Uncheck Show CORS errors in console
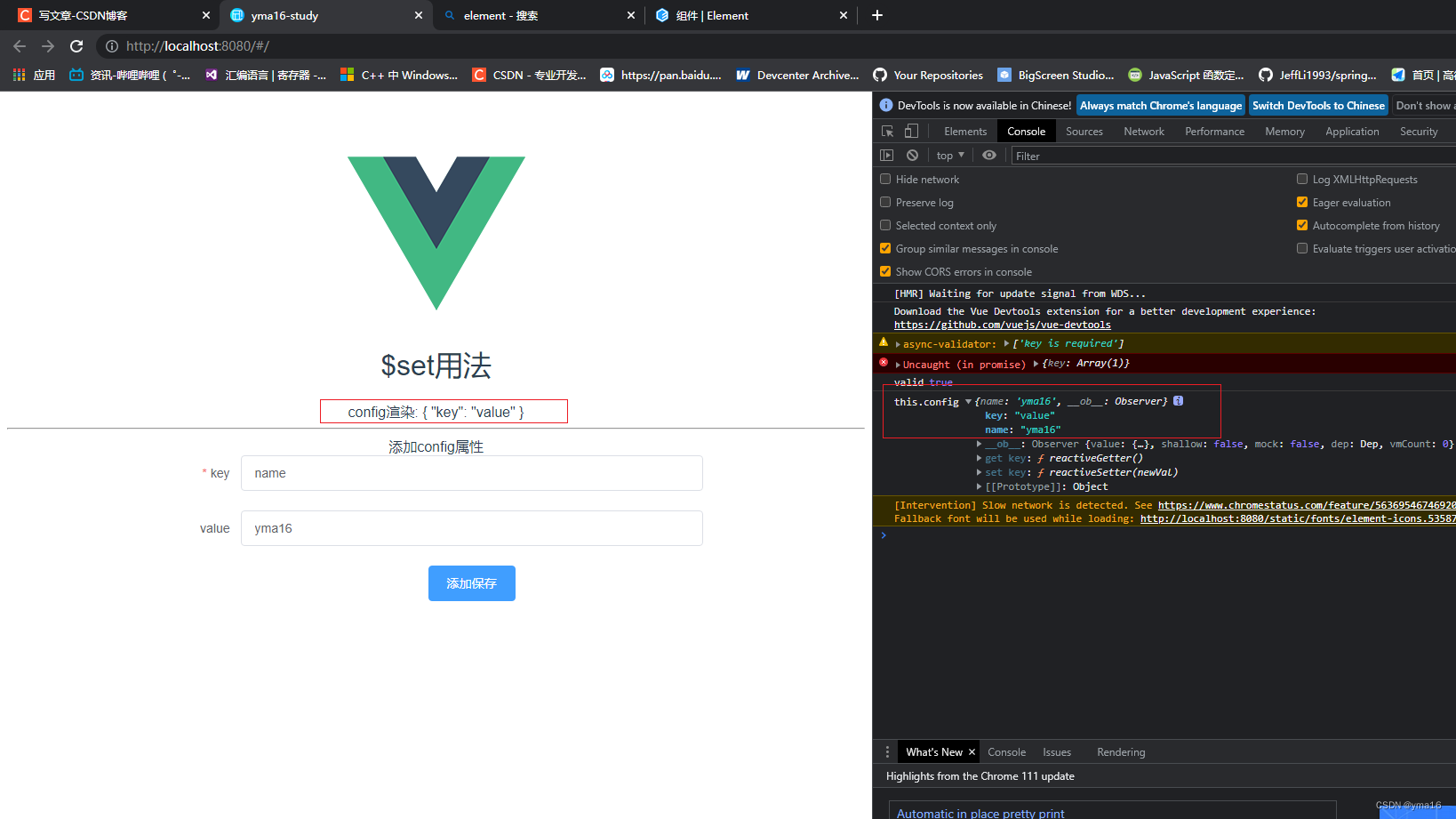 [885, 271]
